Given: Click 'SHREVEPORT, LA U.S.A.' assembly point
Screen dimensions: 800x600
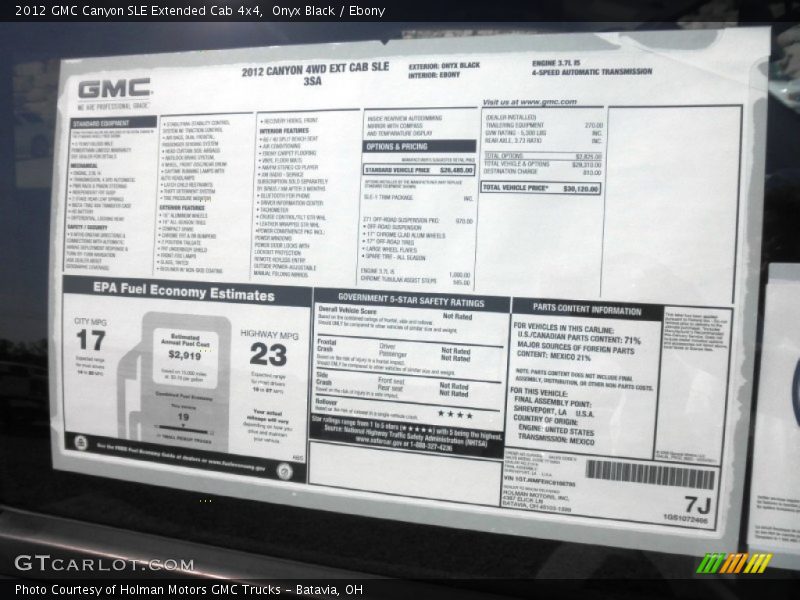Looking at the screenshot, I should (554, 412).
